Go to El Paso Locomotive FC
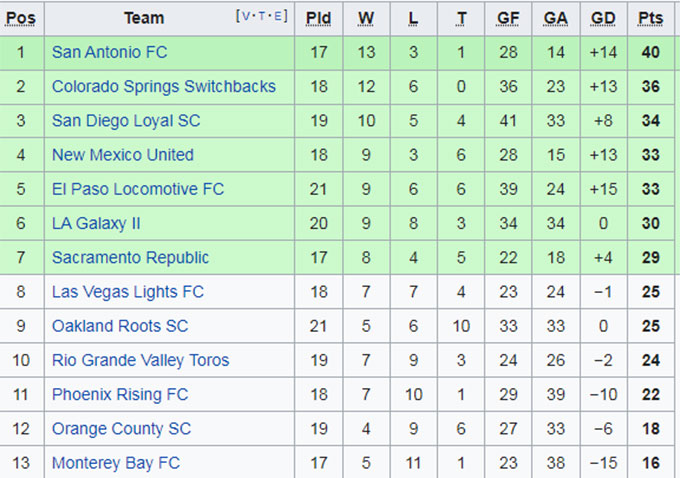The width and height of the screenshot is (680, 478). (138, 189)
